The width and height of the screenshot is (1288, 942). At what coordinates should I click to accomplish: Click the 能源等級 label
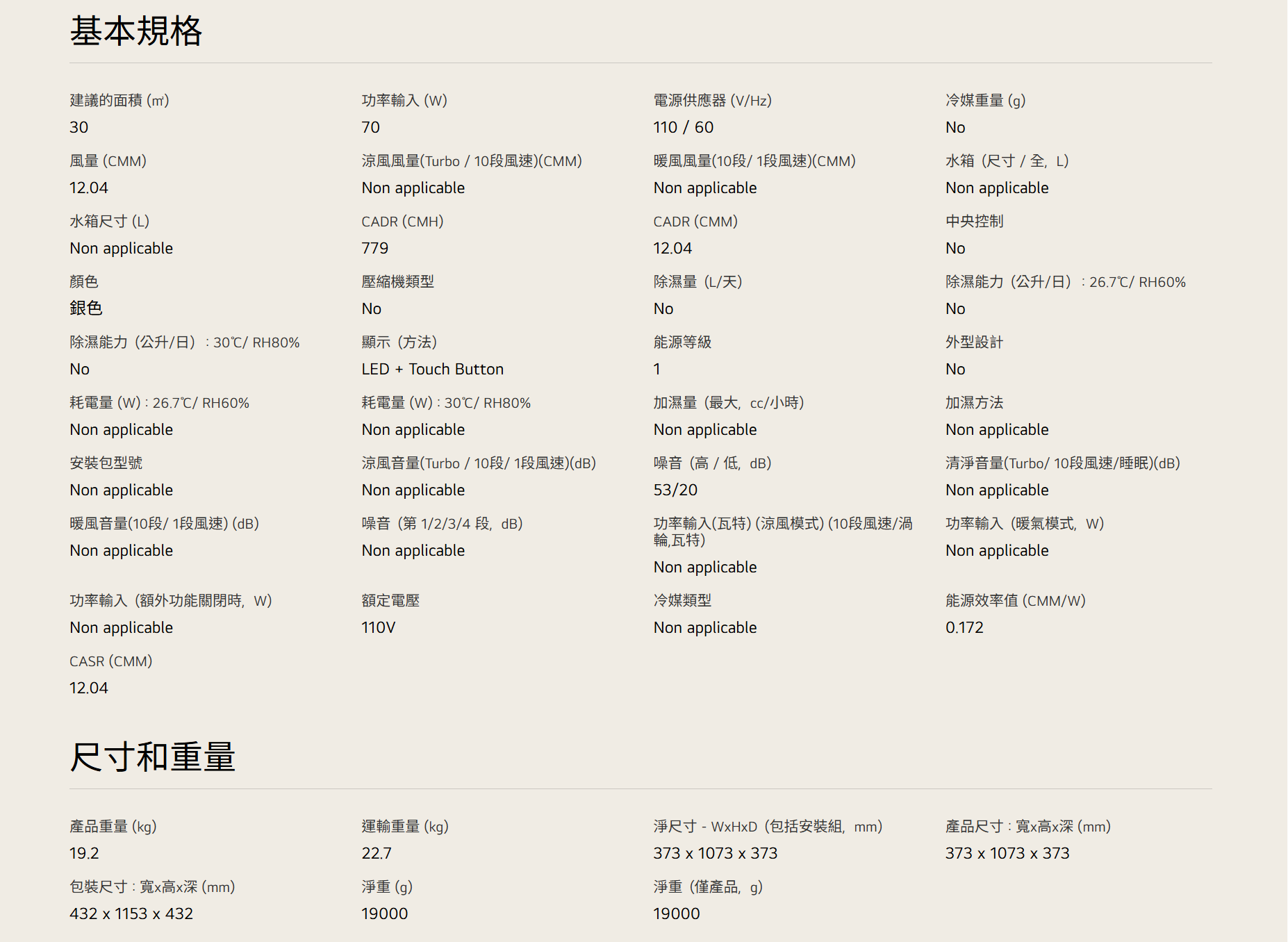point(682,342)
